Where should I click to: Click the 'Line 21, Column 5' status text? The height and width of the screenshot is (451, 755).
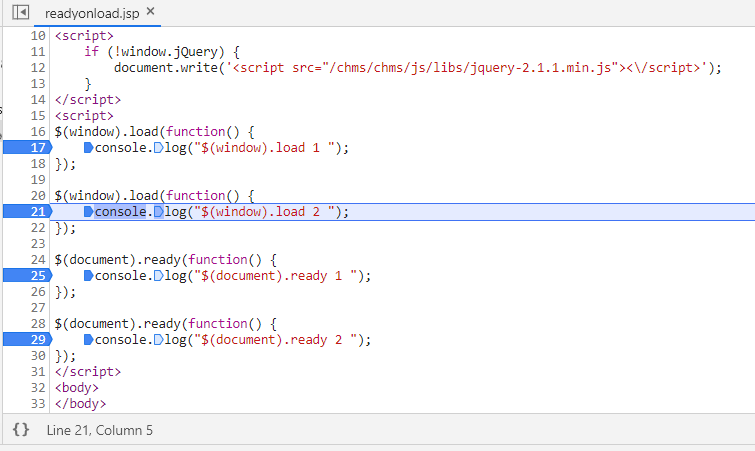tap(100, 430)
